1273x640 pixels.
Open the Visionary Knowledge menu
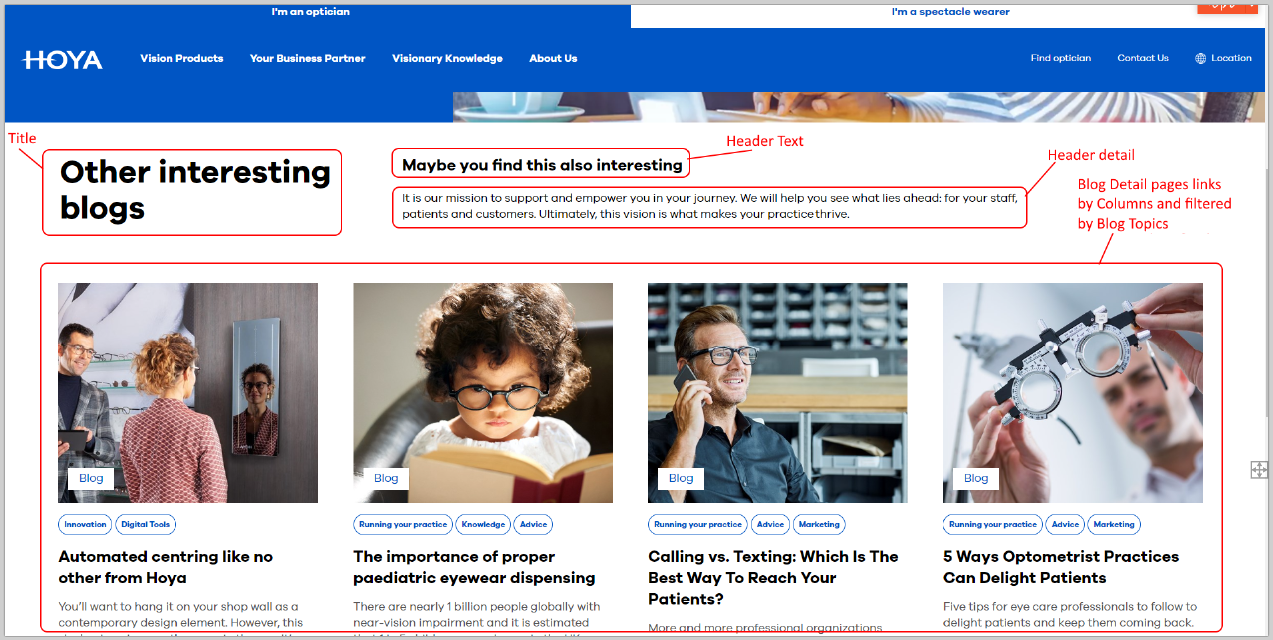pos(447,59)
